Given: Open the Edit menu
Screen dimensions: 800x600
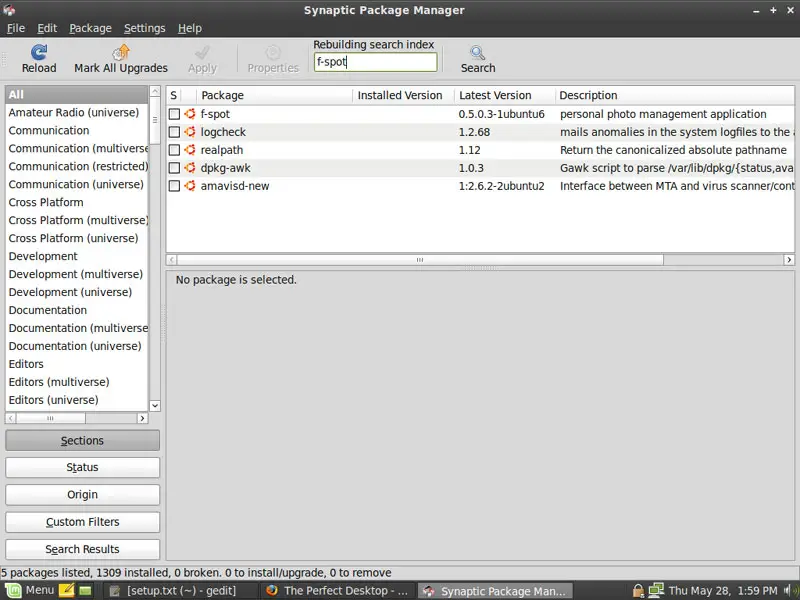Looking at the screenshot, I should (x=47, y=28).
